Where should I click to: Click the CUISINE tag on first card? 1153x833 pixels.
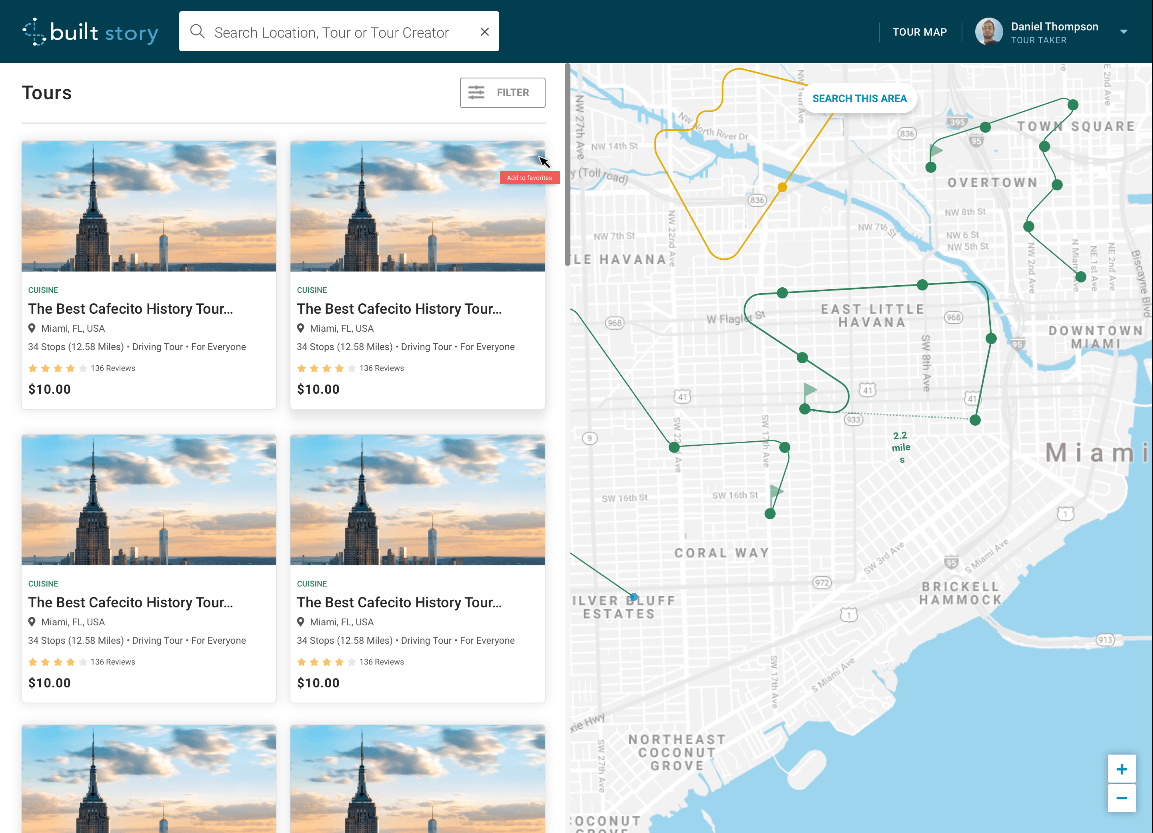[43, 290]
